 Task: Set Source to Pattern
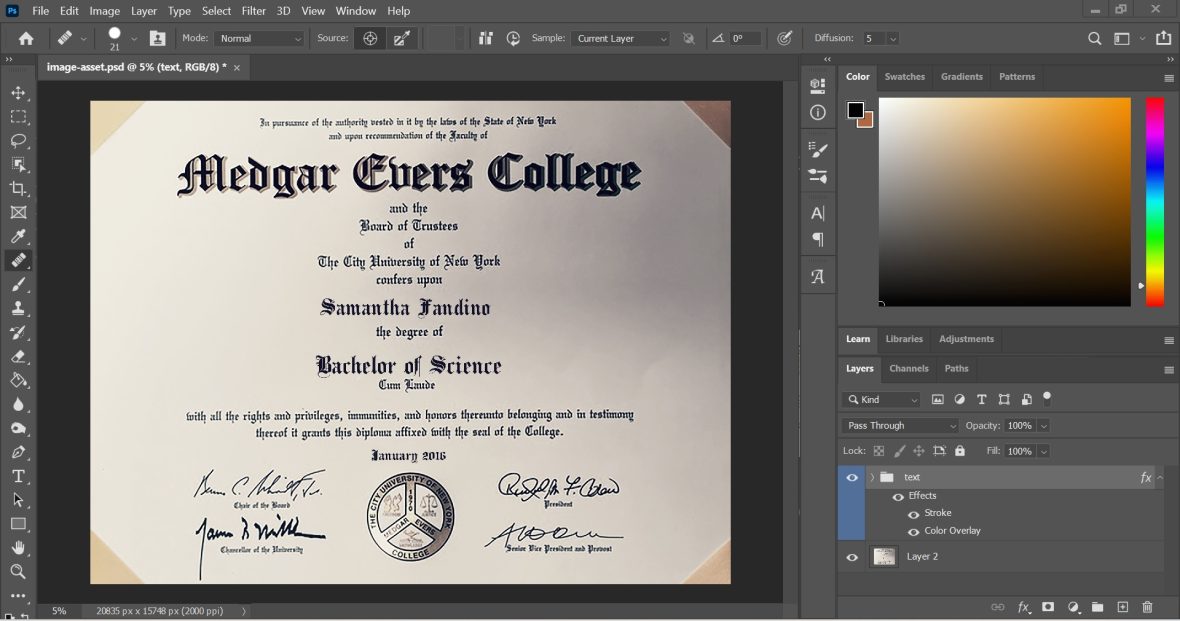pos(402,38)
